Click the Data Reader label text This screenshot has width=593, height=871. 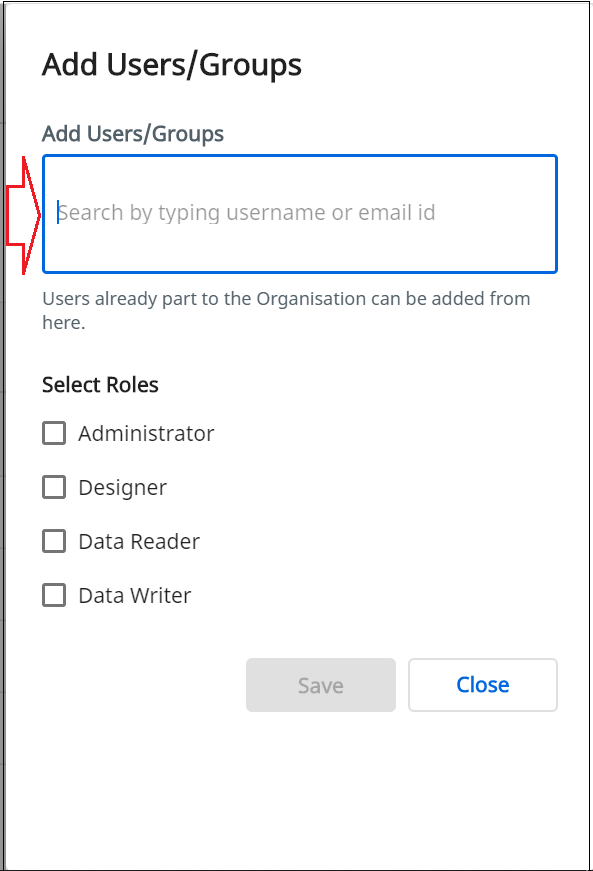click(139, 542)
